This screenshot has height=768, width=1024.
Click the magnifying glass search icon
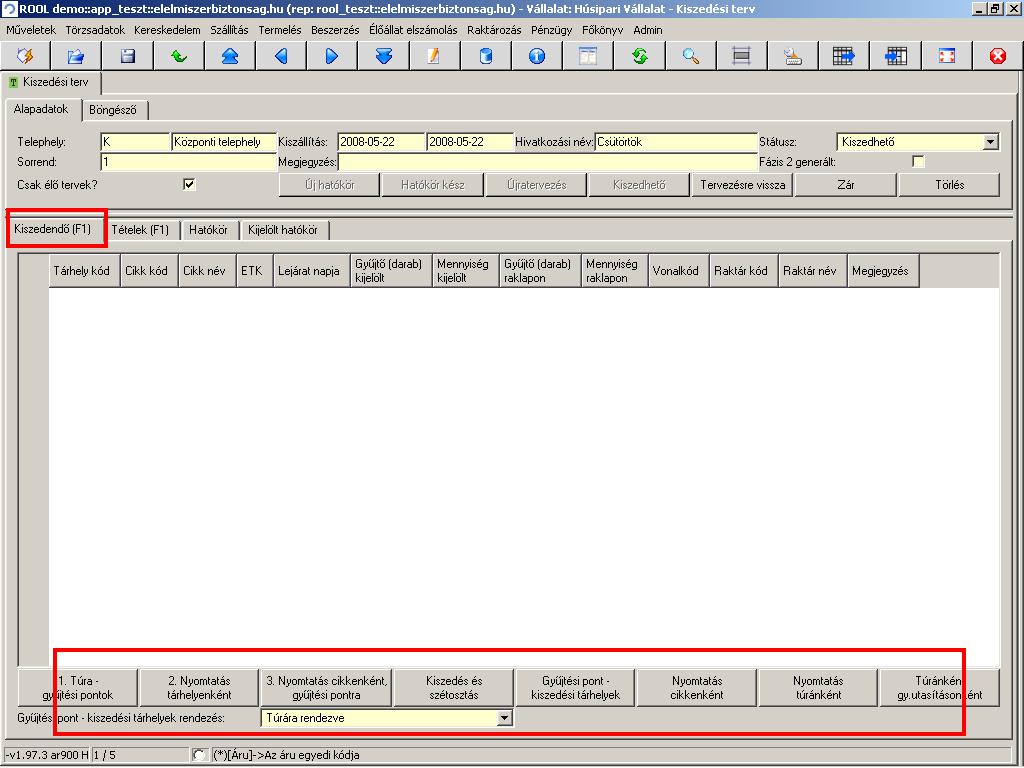point(691,56)
